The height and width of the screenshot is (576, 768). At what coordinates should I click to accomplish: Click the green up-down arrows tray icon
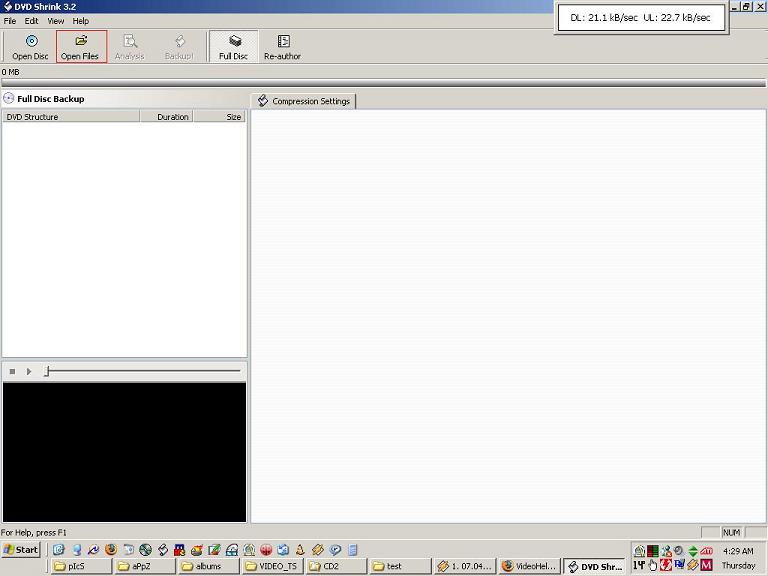point(693,551)
